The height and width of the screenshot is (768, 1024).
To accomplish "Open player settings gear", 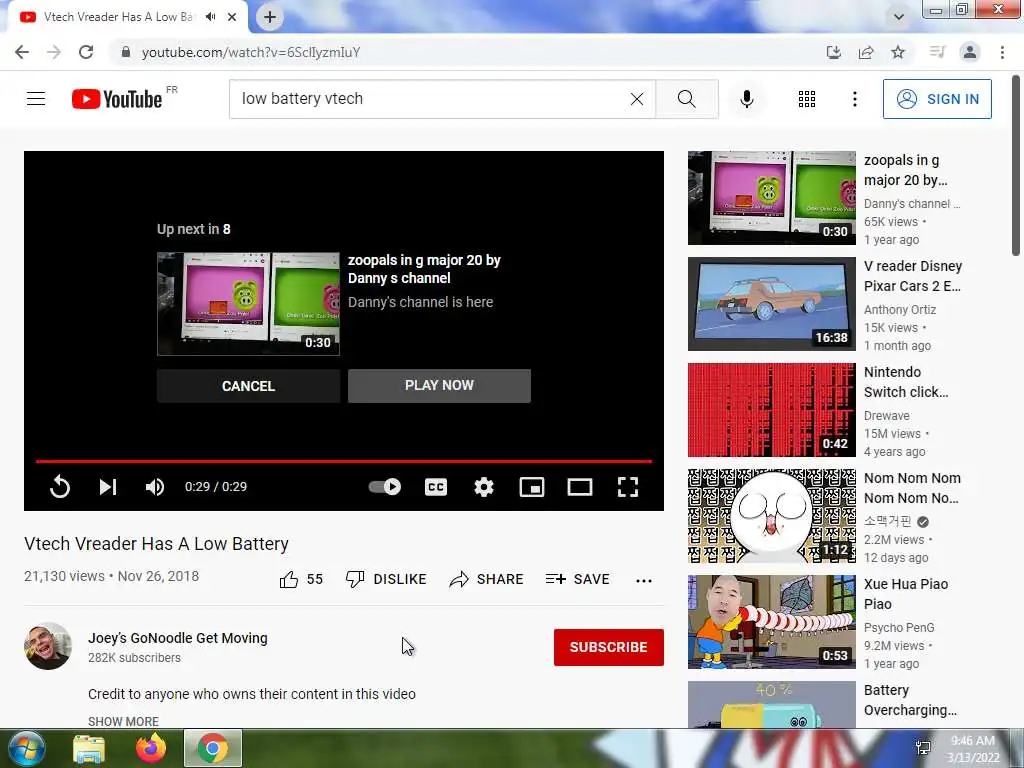I will (x=484, y=487).
